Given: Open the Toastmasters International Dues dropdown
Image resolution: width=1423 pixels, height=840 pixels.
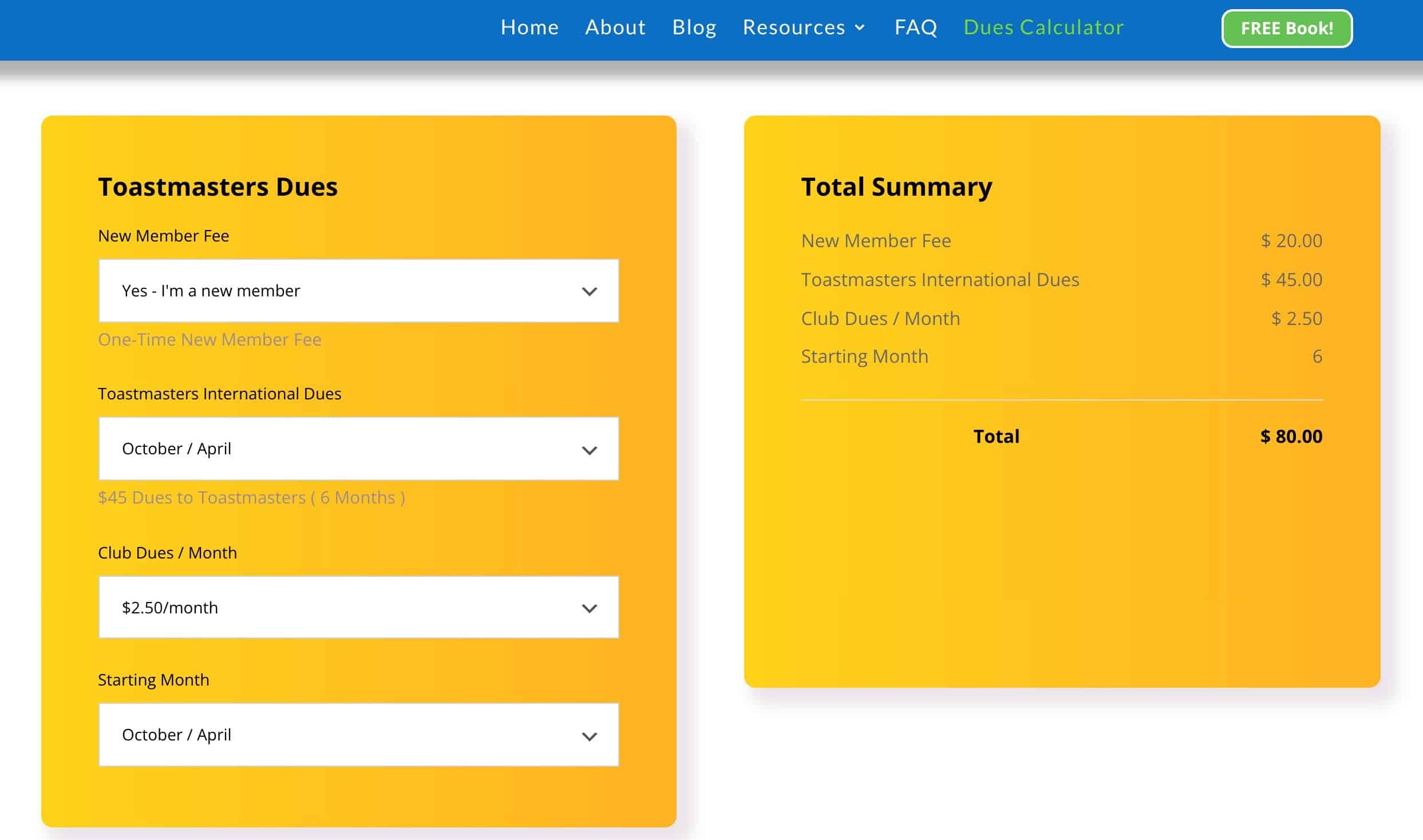Looking at the screenshot, I should pos(359,449).
